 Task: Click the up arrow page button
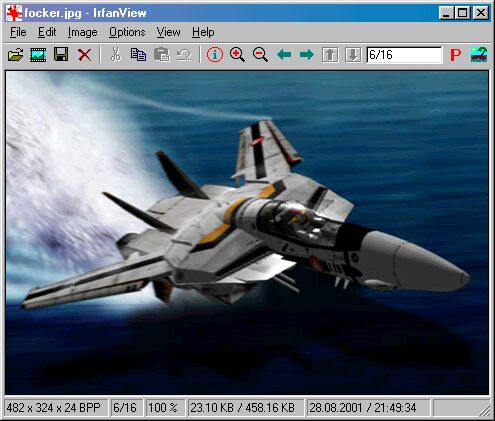(x=330, y=55)
